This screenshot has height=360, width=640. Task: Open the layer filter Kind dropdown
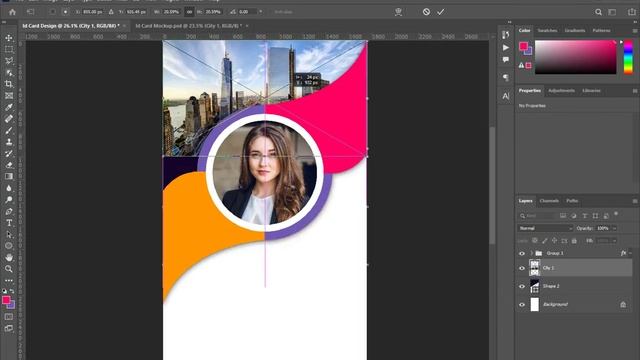click(x=538, y=216)
